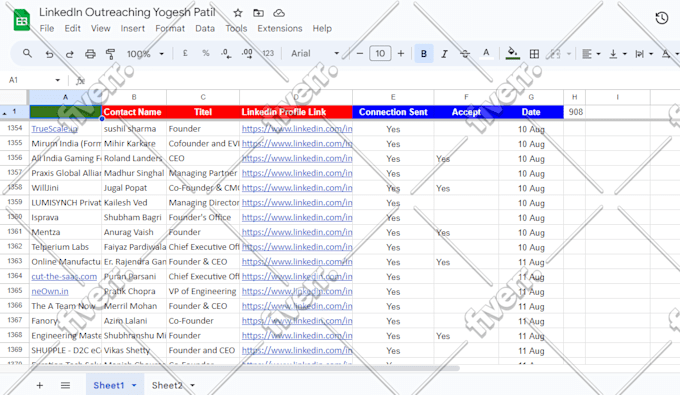Switch to the Sheet2 tab
The height and width of the screenshot is (395, 680).
(x=167, y=385)
